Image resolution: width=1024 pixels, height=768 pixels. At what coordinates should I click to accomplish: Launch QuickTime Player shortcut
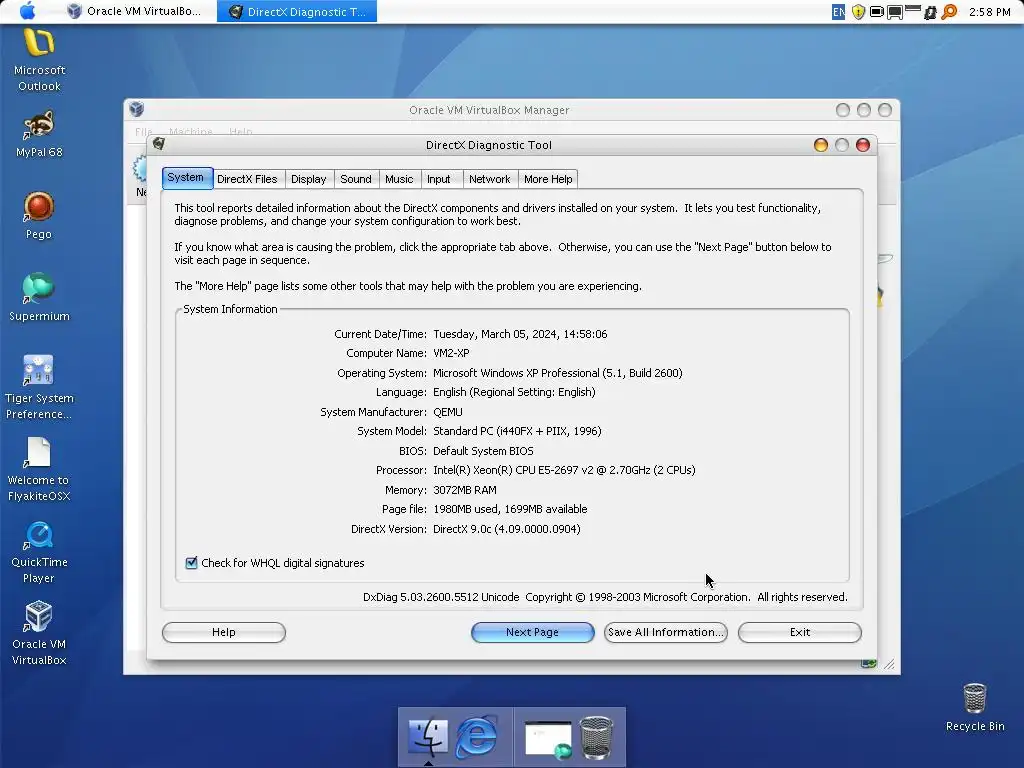click(x=39, y=552)
